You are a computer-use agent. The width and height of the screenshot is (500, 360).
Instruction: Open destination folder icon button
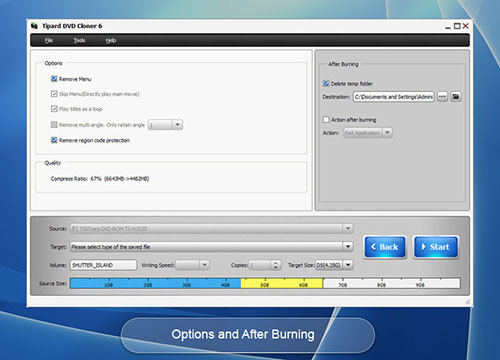click(x=456, y=97)
